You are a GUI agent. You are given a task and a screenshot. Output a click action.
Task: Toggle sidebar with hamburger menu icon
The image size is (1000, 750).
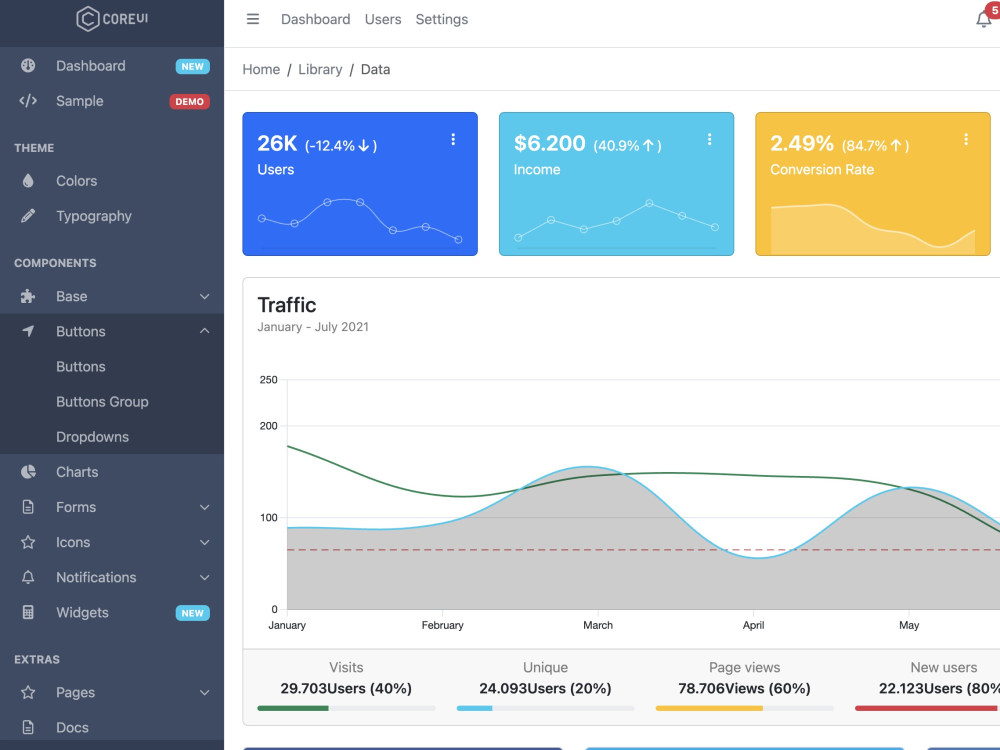pyautogui.click(x=253, y=19)
